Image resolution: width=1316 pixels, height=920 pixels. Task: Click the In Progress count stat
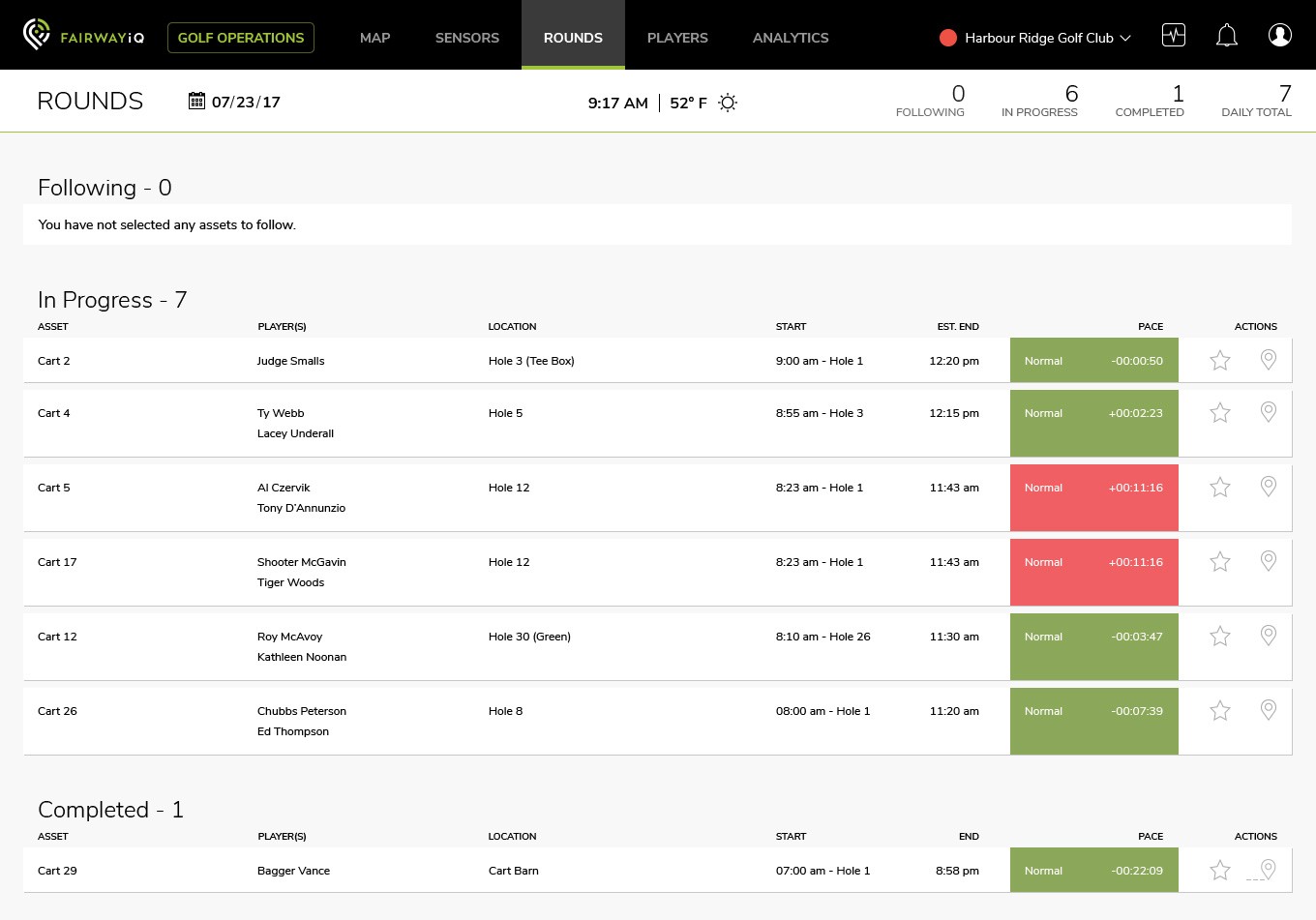coord(1039,101)
